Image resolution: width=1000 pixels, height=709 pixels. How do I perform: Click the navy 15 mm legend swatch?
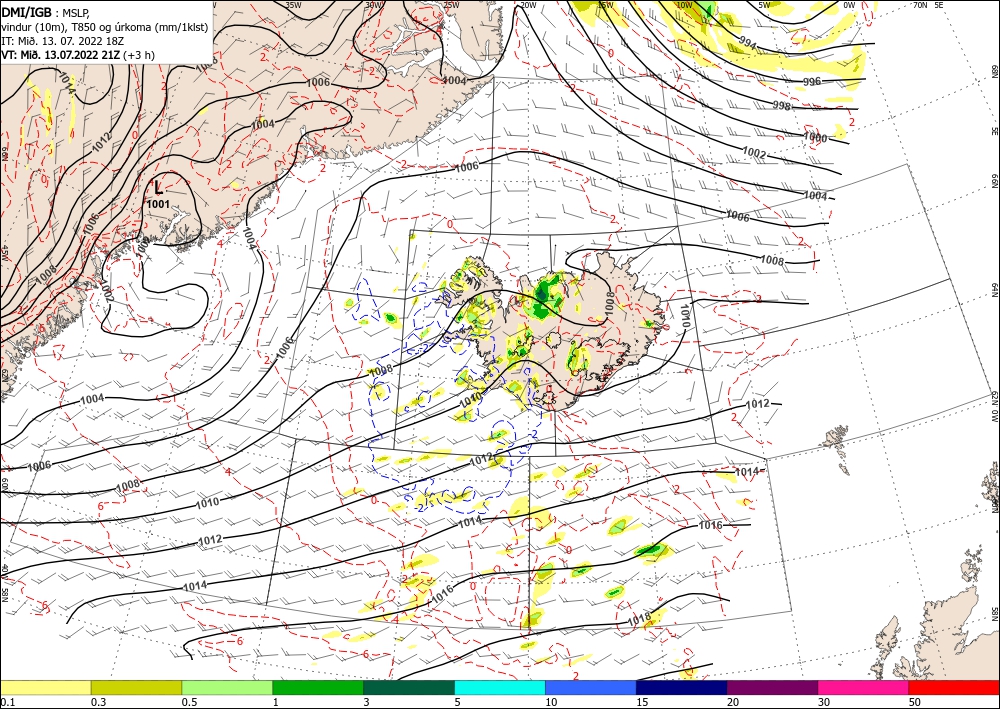point(682,687)
